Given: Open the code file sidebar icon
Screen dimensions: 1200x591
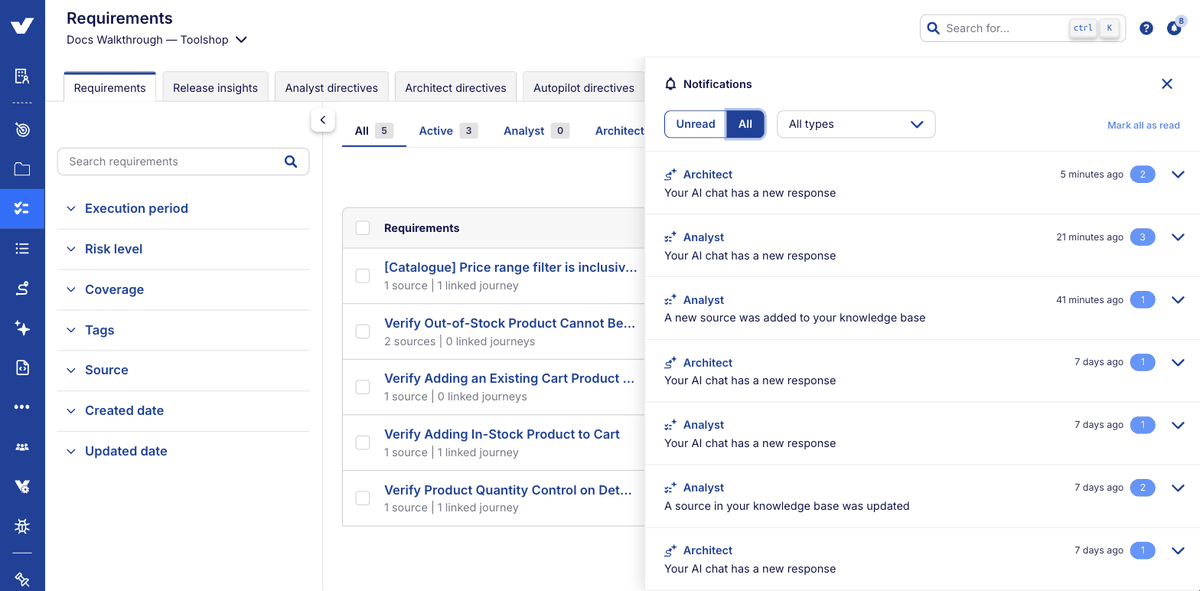Looking at the screenshot, I should pyautogui.click(x=22, y=368).
